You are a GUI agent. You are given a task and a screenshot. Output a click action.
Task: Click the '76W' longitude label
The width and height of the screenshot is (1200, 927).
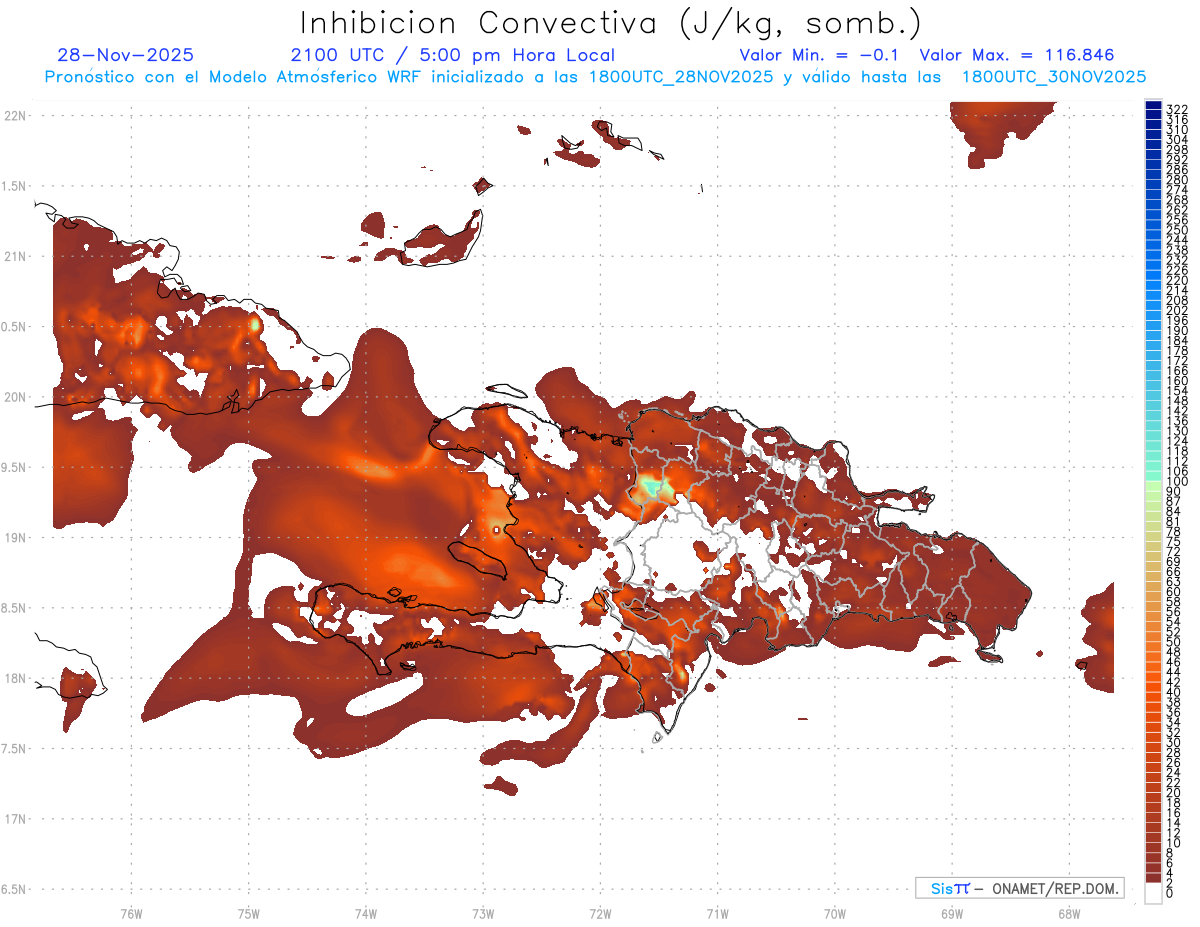[x=131, y=913]
